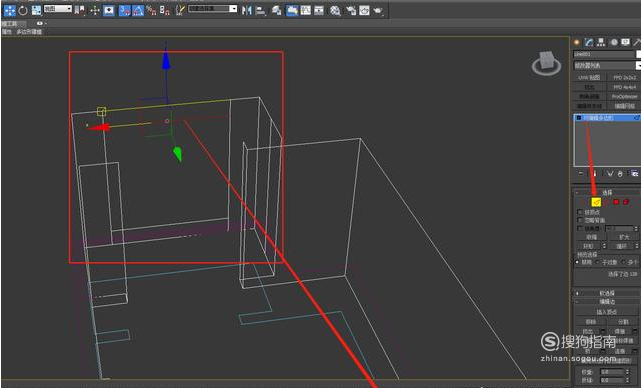Screen dimensions: 641x388
Task: Open the Material Editor icon
Action: pyautogui.click(x=335, y=10)
